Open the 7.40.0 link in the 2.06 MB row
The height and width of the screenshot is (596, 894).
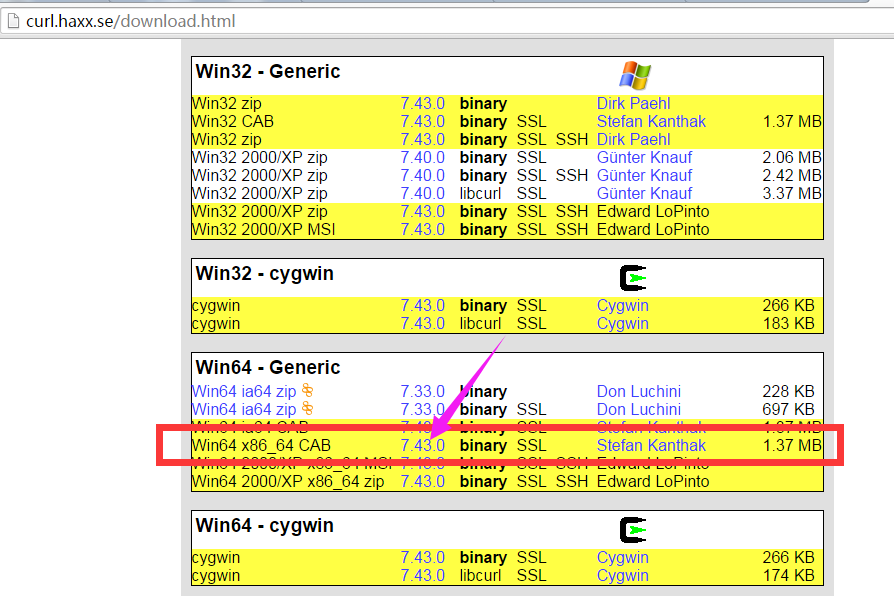pos(422,157)
